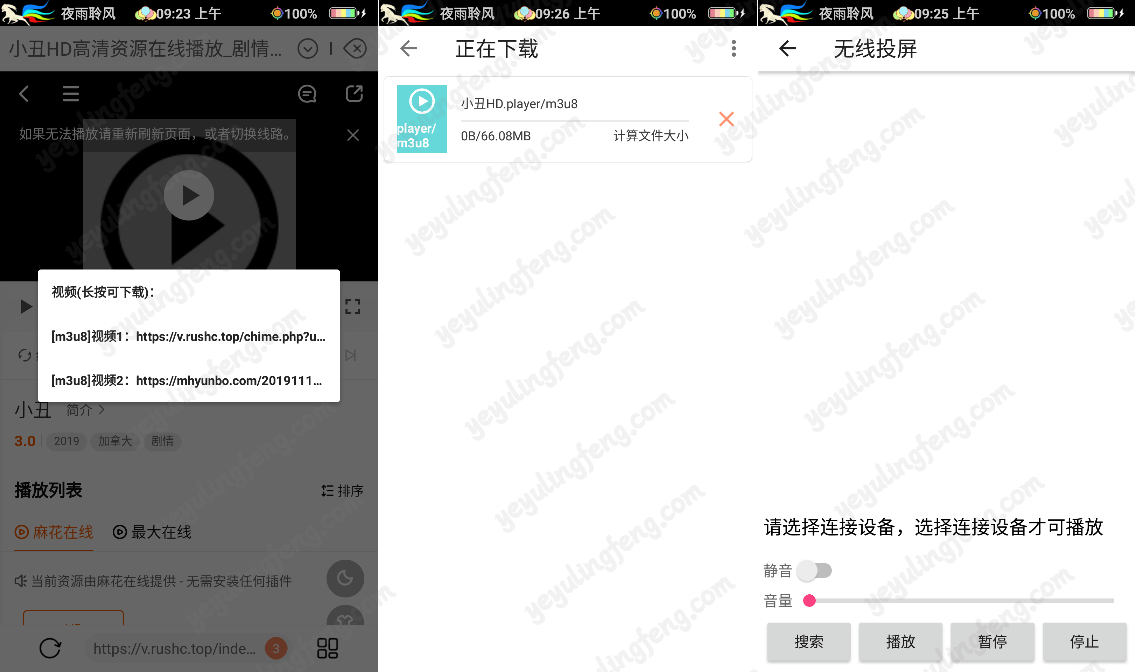Toggle the 静音 mute switch

[814, 571]
